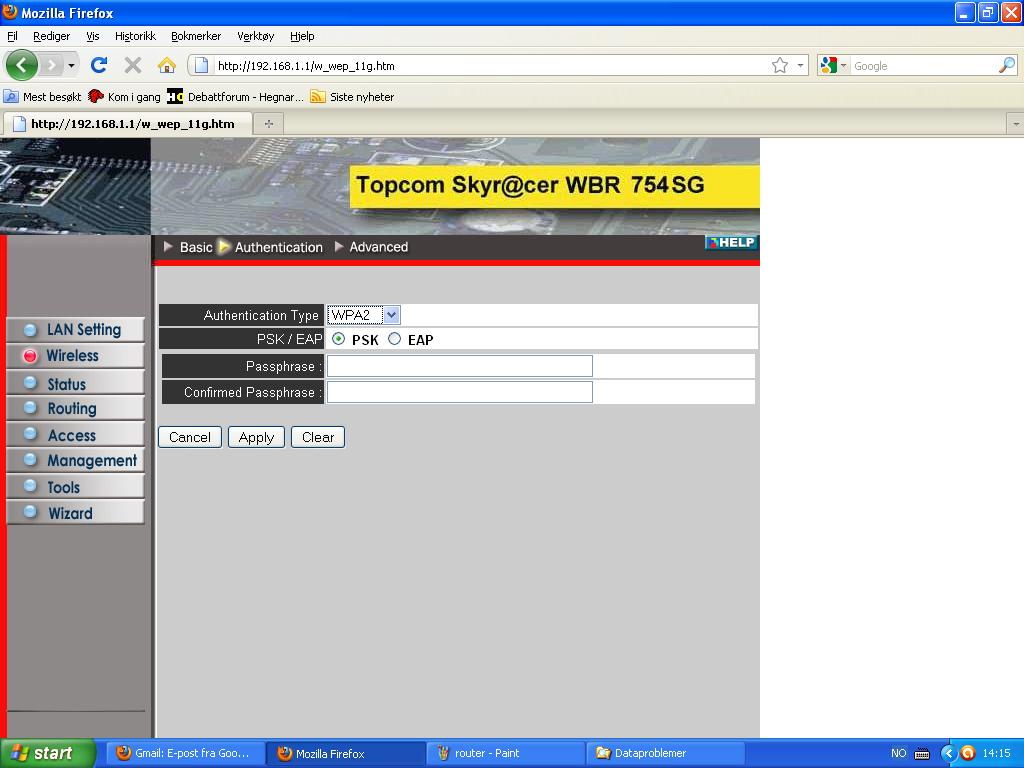Select the PSK radio button
Screen dimensions: 1024x768
[338, 339]
